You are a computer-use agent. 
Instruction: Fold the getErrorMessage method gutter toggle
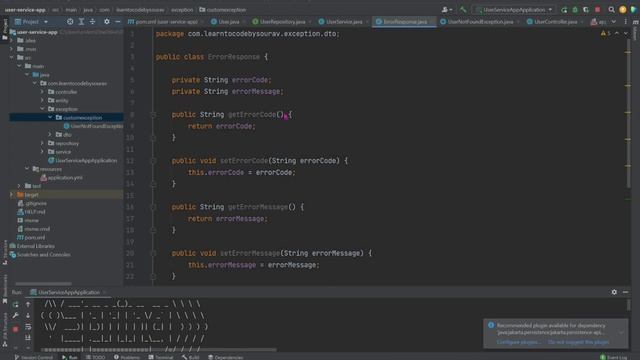click(x=153, y=207)
